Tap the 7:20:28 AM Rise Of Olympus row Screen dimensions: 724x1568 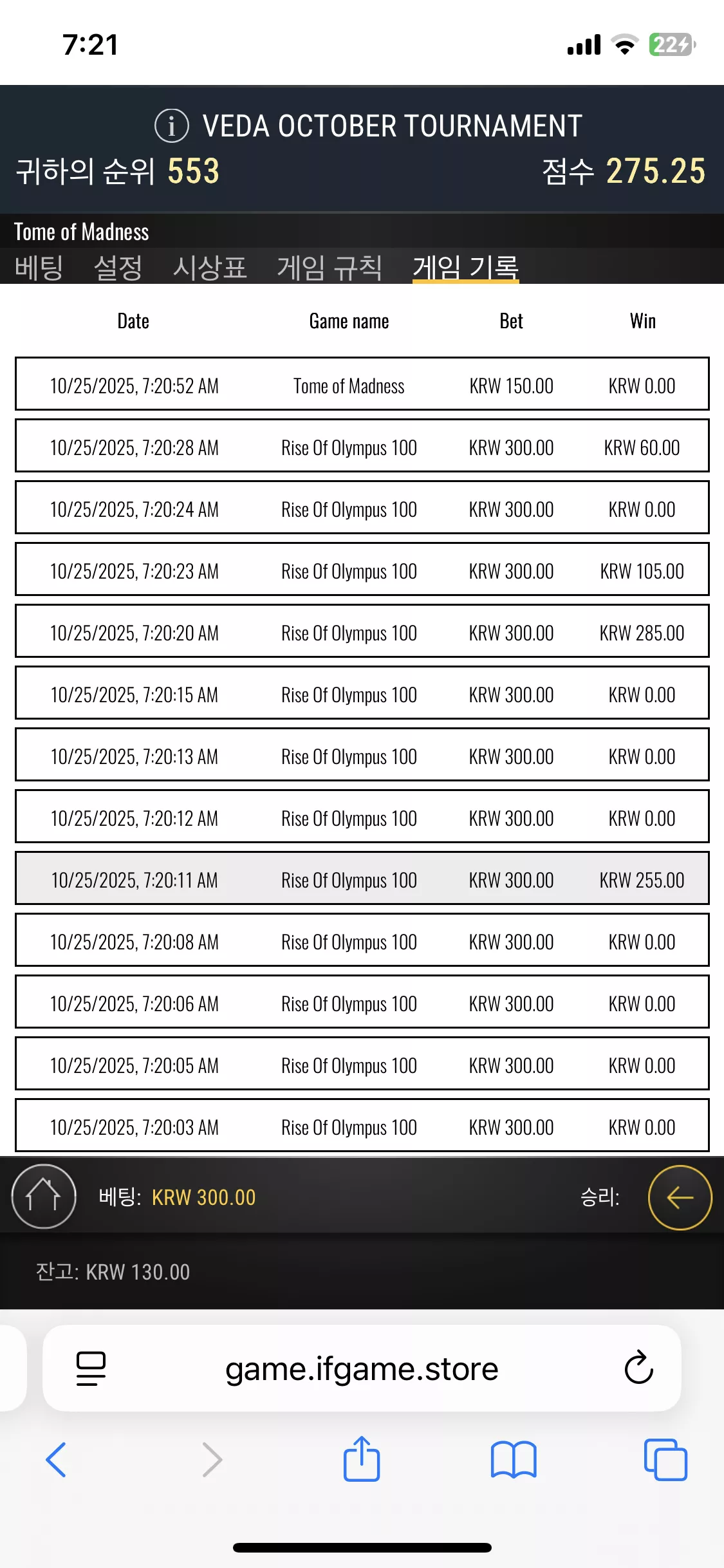click(362, 445)
